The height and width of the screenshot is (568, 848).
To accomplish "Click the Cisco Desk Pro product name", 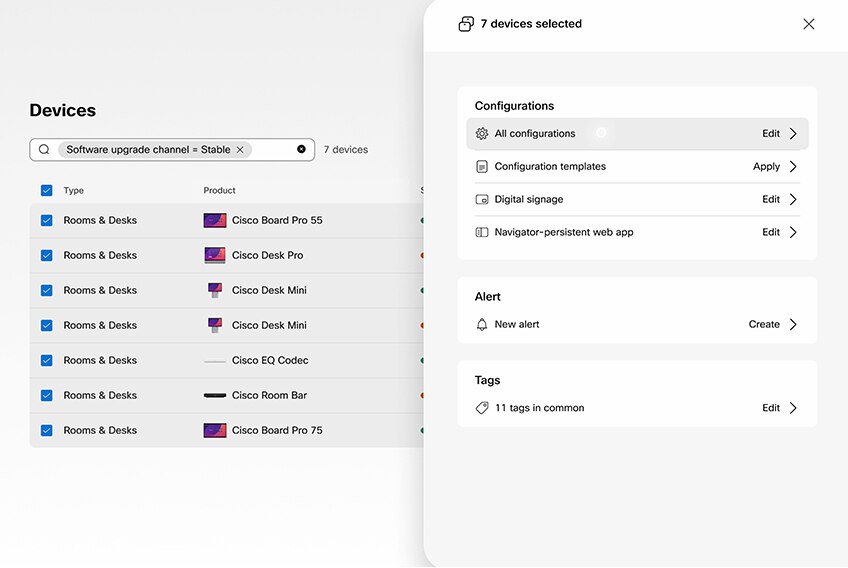I will coord(267,255).
